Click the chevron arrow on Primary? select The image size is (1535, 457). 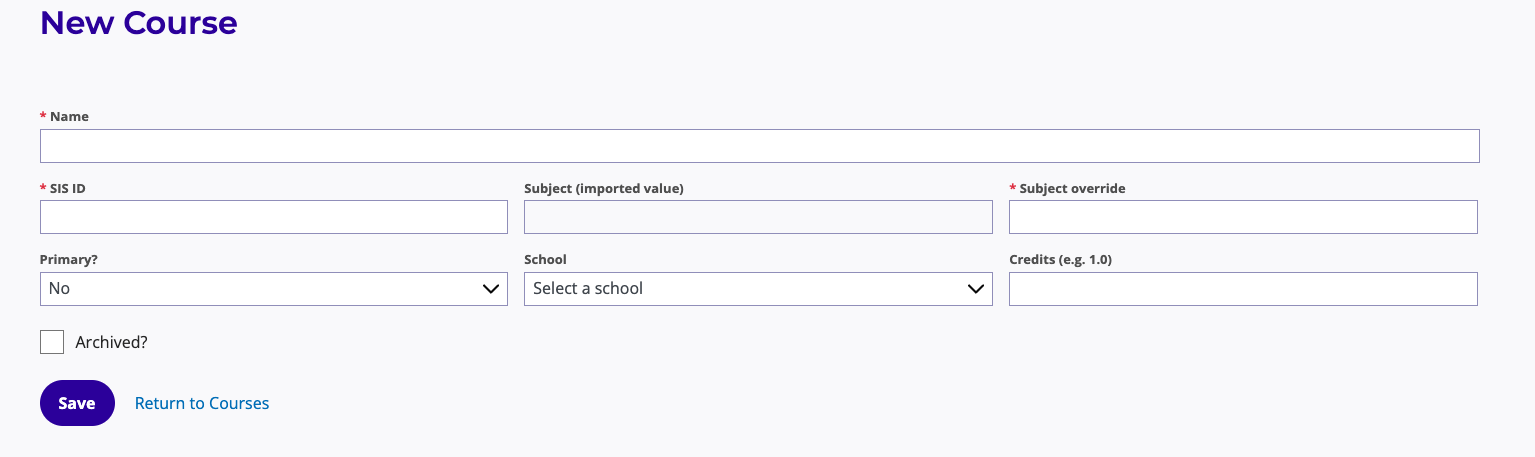click(x=491, y=289)
